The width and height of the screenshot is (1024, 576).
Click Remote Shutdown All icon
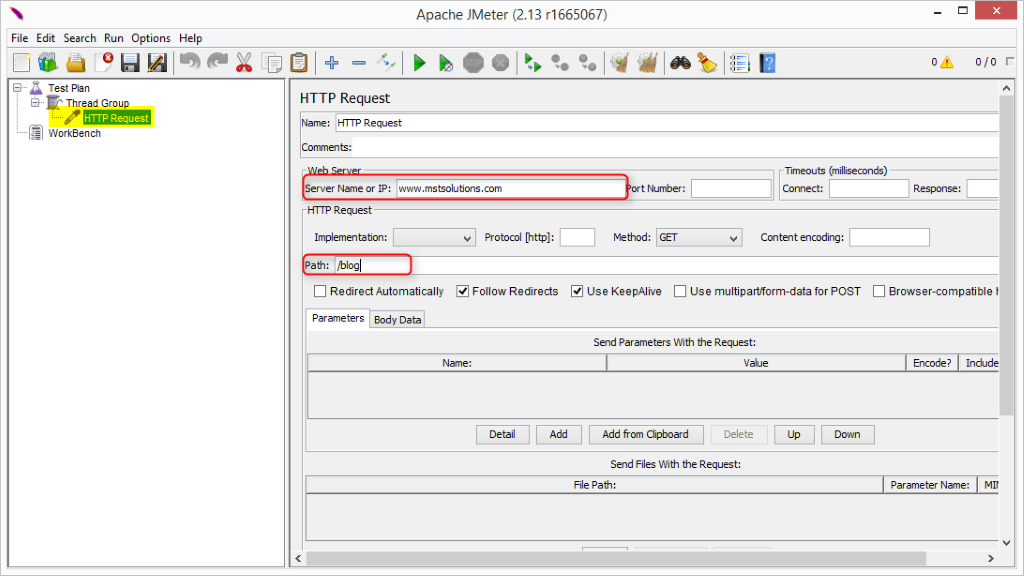(588, 63)
